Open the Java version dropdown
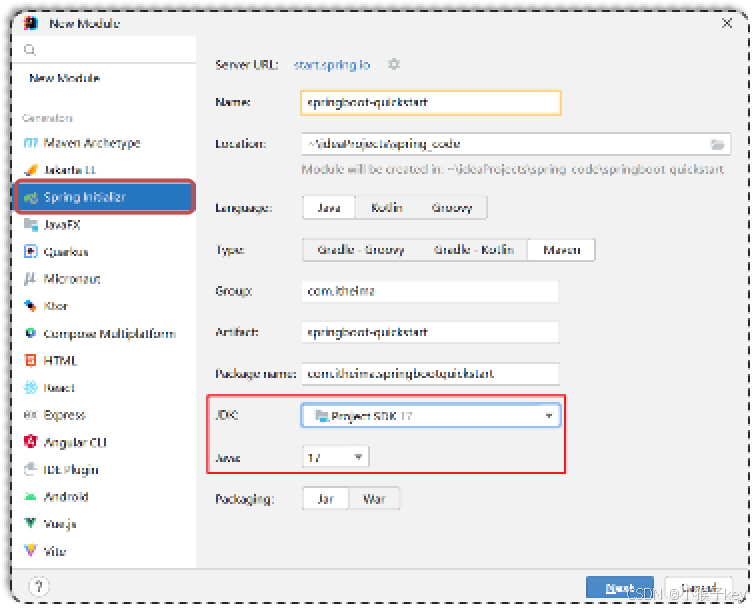The image size is (754, 608). coord(336,457)
